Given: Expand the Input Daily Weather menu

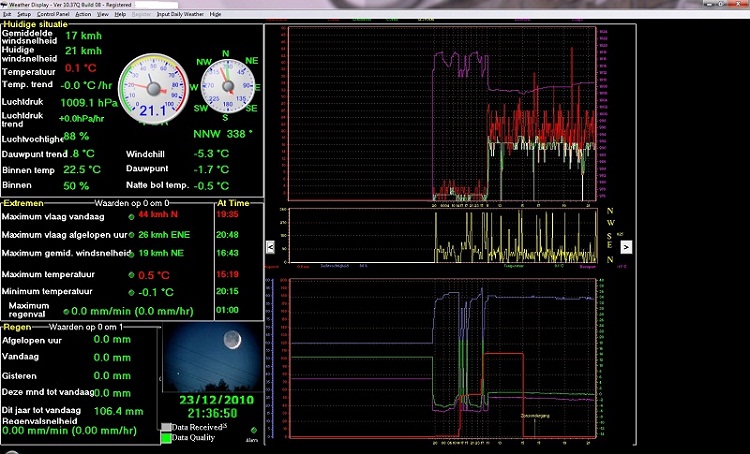Looking at the screenshot, I should click(180, 16).
